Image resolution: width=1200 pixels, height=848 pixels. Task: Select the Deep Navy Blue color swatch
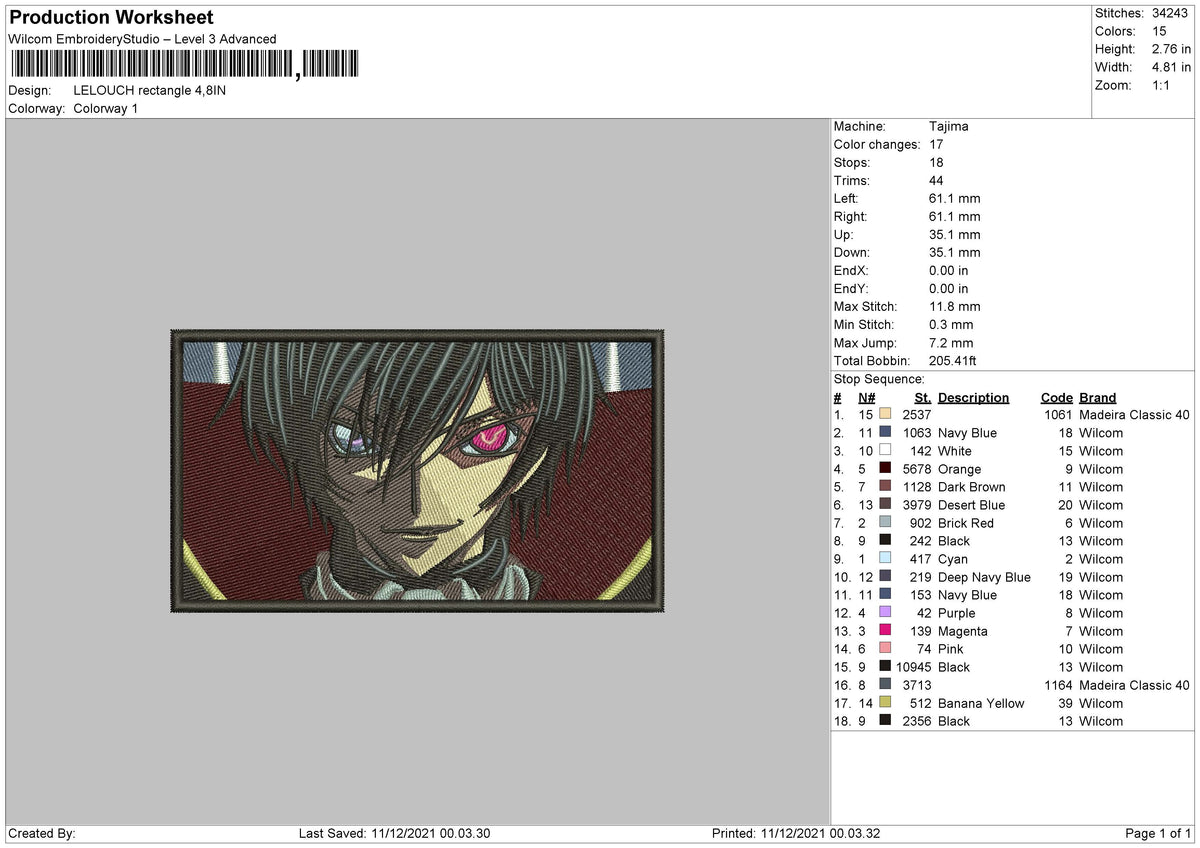[x=885, y=577]
